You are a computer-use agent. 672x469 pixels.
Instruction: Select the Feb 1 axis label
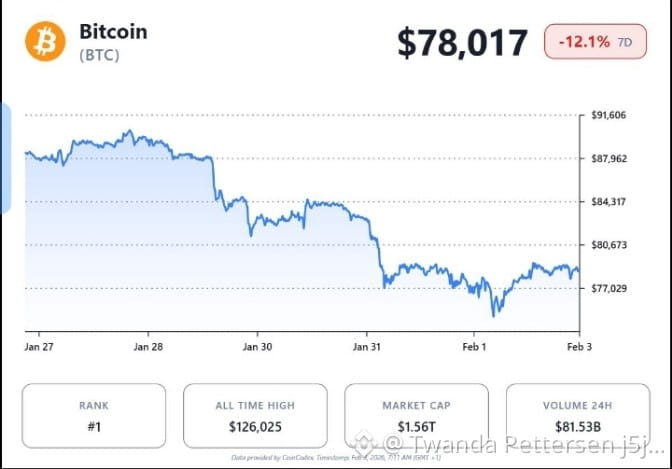pyautogui.click(x=474, y=347)
